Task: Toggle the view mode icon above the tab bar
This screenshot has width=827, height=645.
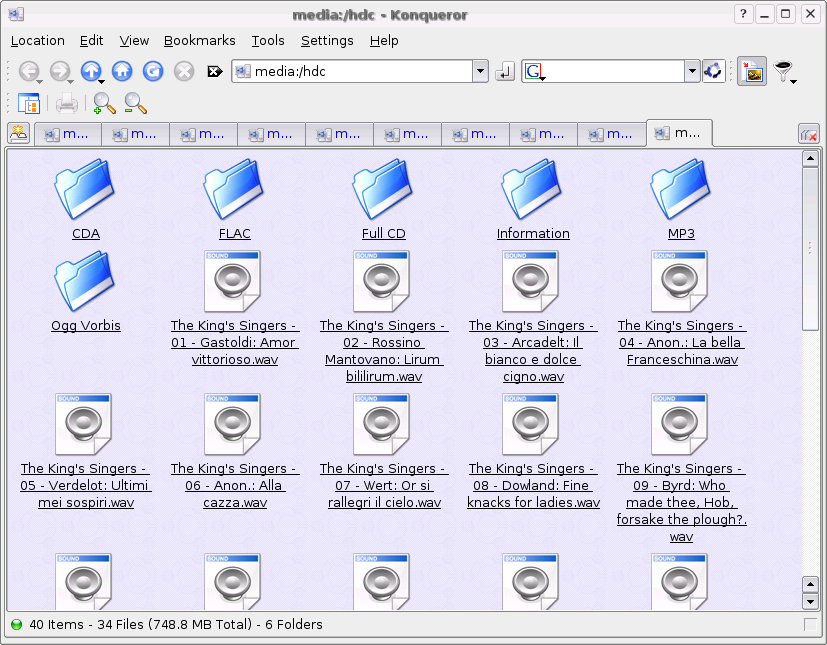Action: click(x=28, y=103)
